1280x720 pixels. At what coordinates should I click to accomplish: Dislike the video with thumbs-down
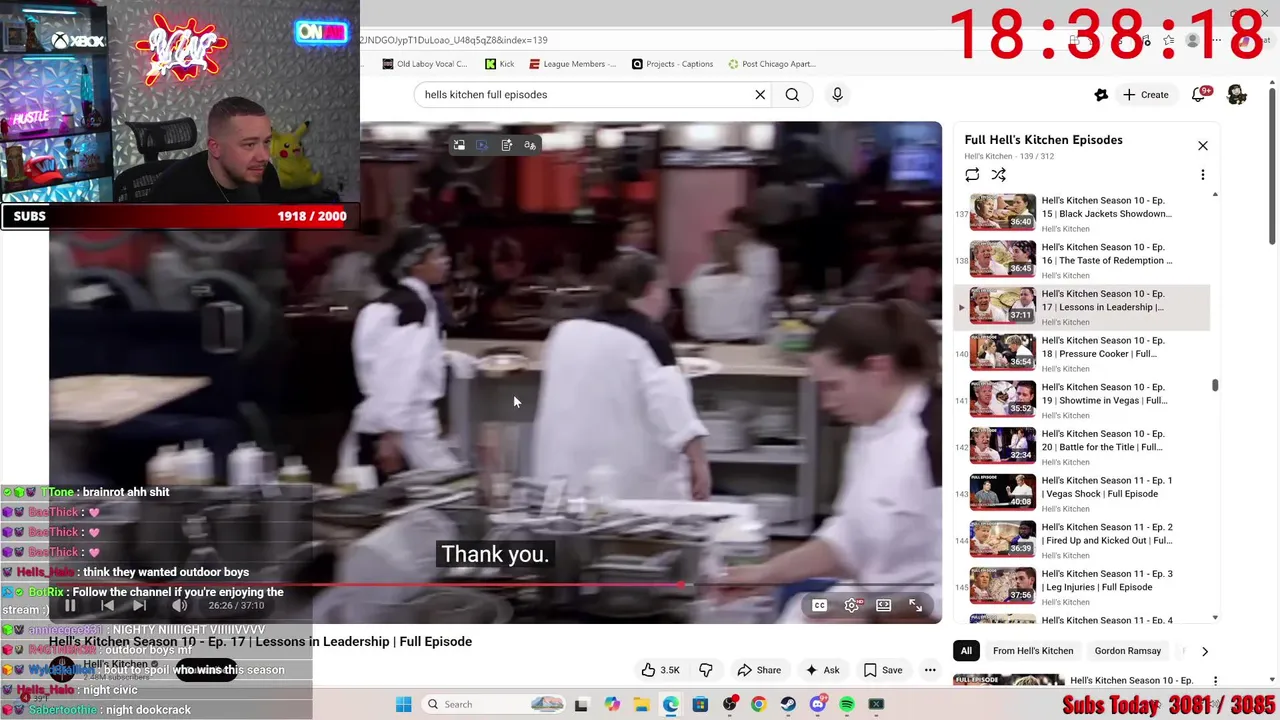706,670
